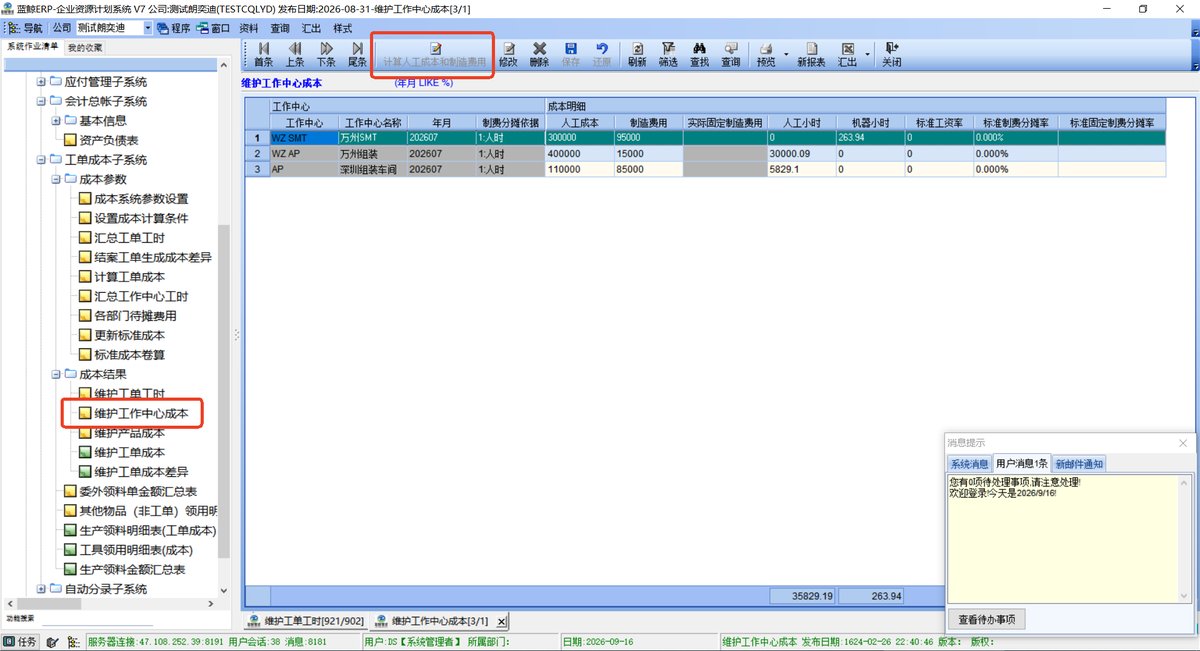The width and height of the screenshot is (1200, 651).
Task: Open the 公司 company dropdown
Action: (149, 28)
